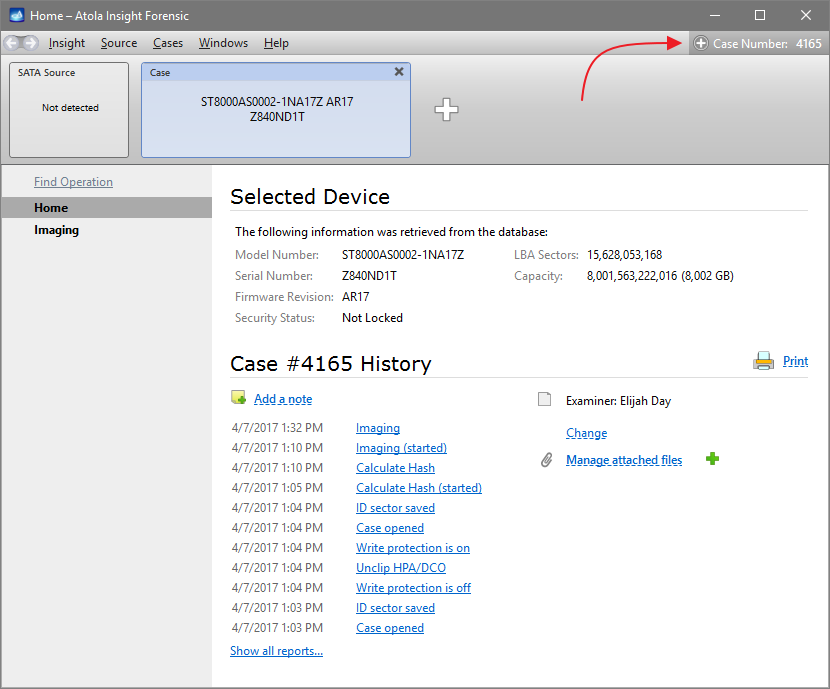Click the printer icon
Screen dimensions: 830x689
click(x=763, y=361)
